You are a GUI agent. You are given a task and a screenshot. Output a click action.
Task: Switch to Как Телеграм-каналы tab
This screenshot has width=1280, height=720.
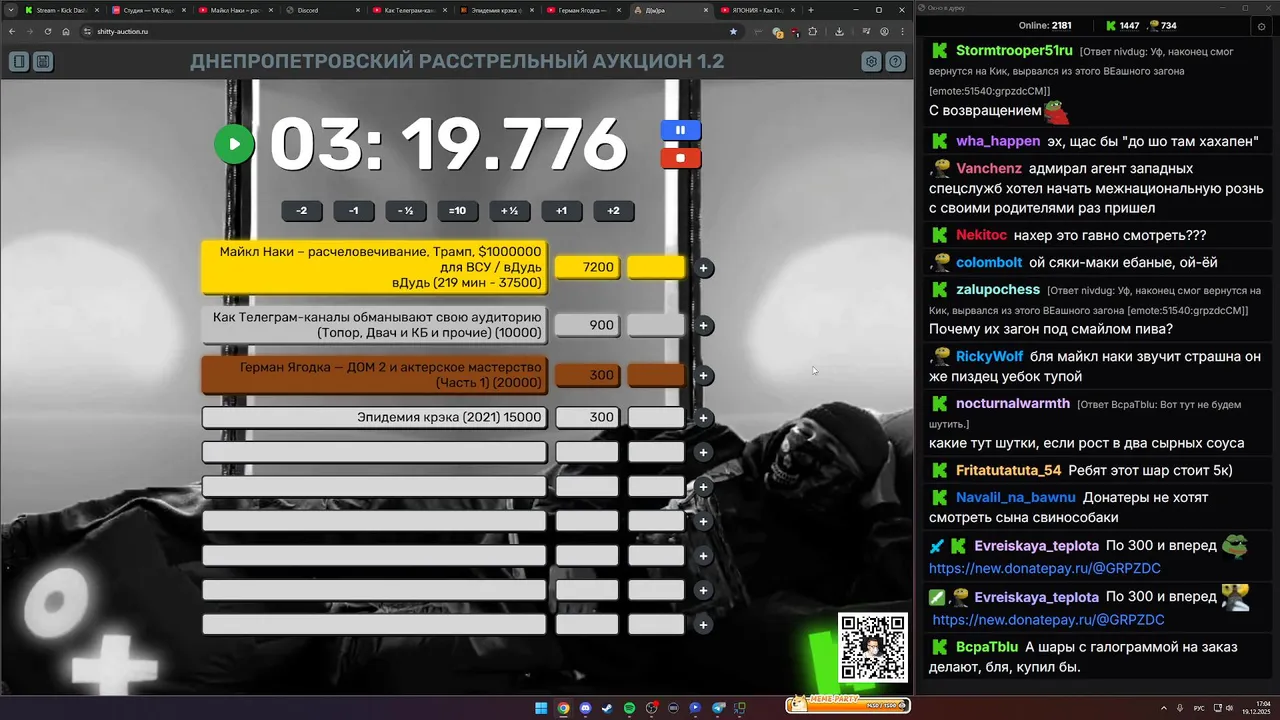point(408,10)
